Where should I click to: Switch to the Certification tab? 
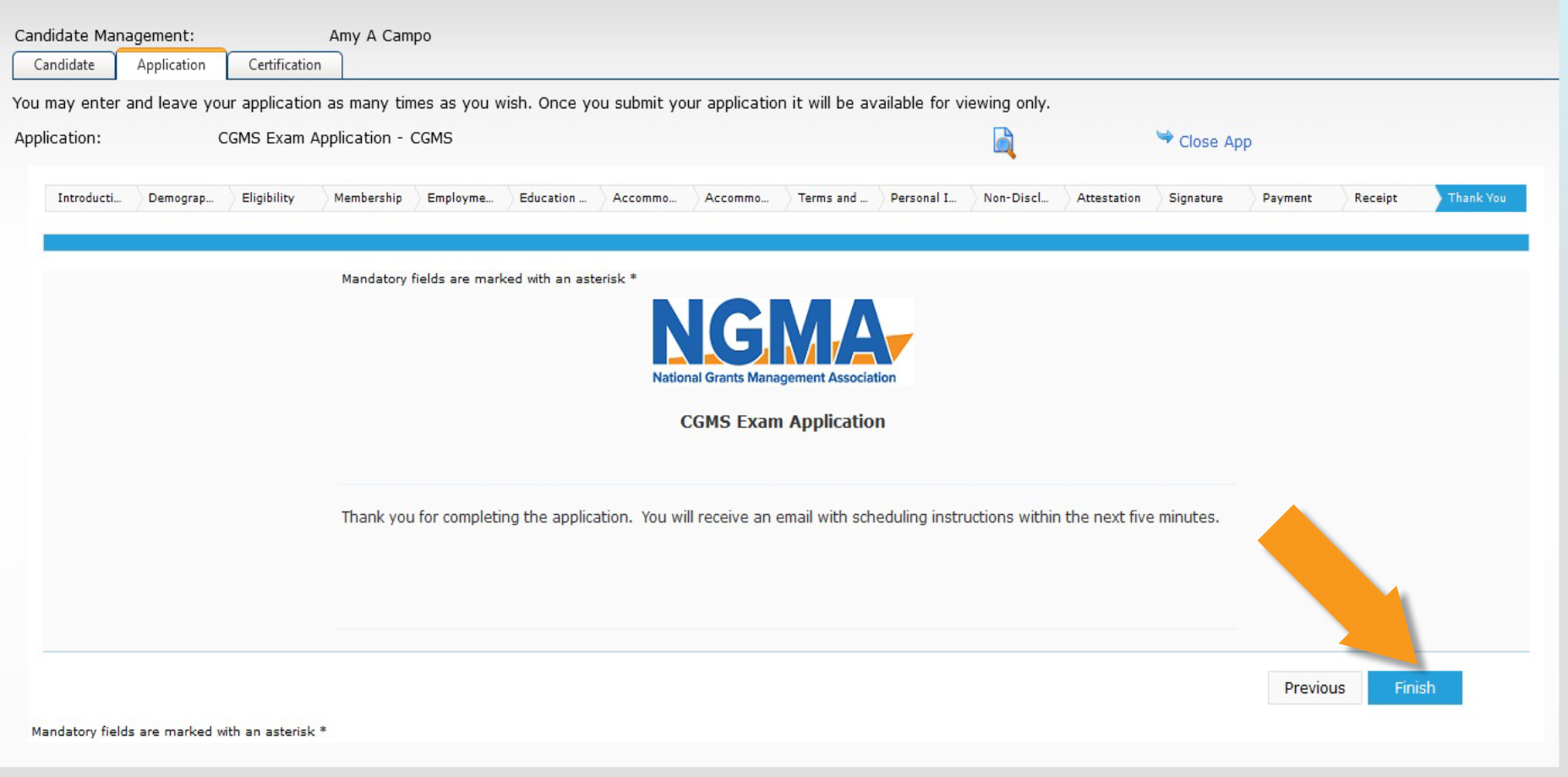point(285,65)
